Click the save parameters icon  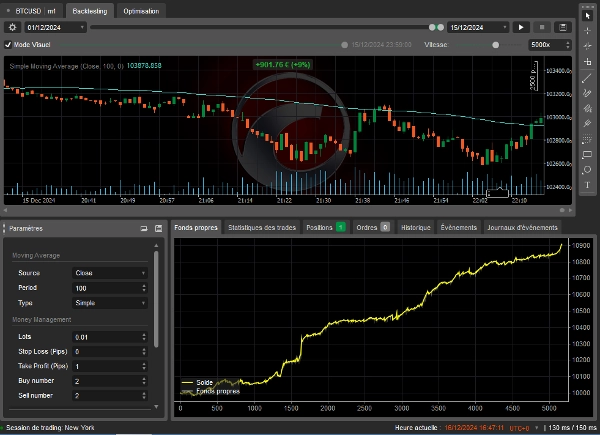click(158, 228)
